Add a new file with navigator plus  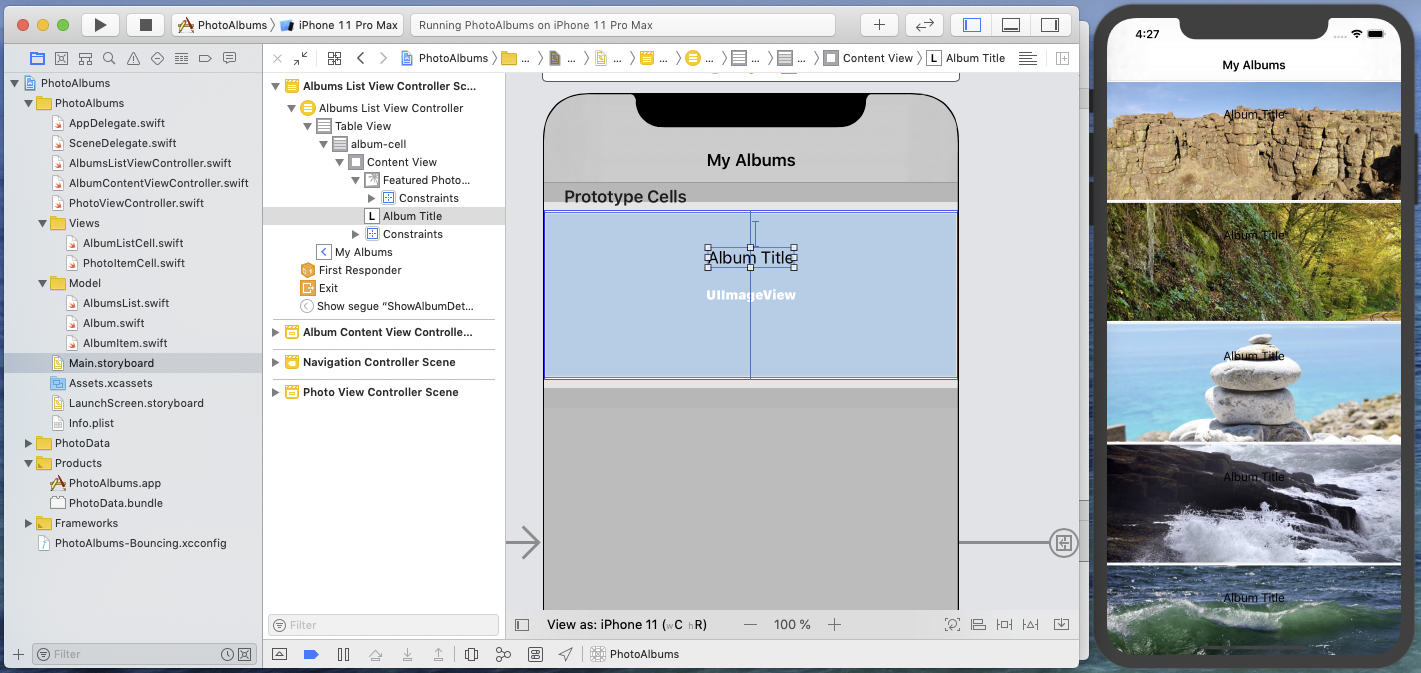[17, 654]
